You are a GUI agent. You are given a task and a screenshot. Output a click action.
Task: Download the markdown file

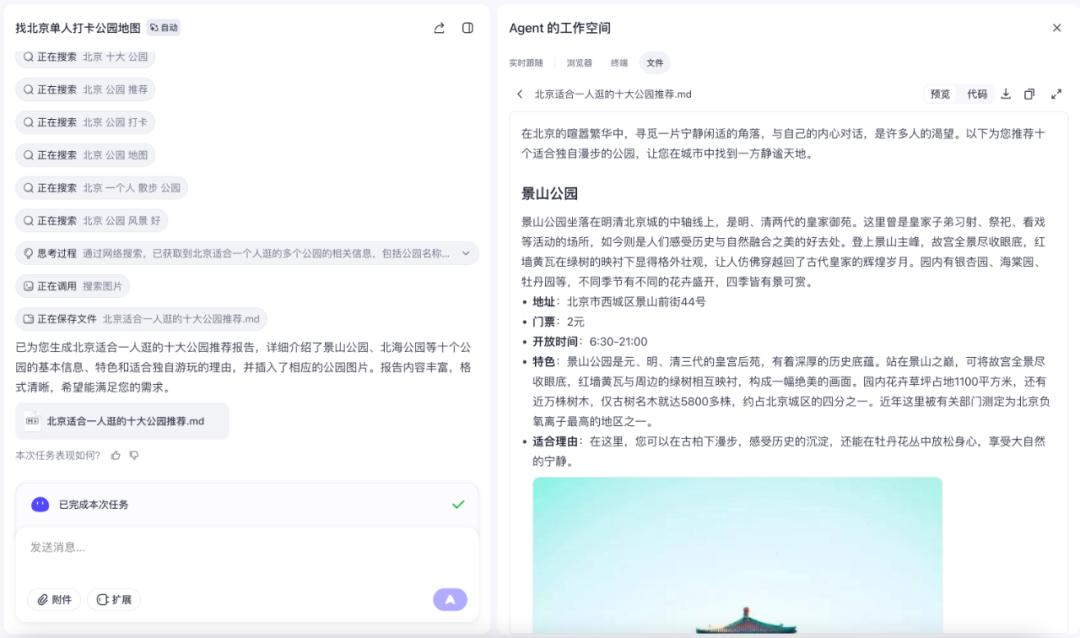click(x=1006, y=94)
